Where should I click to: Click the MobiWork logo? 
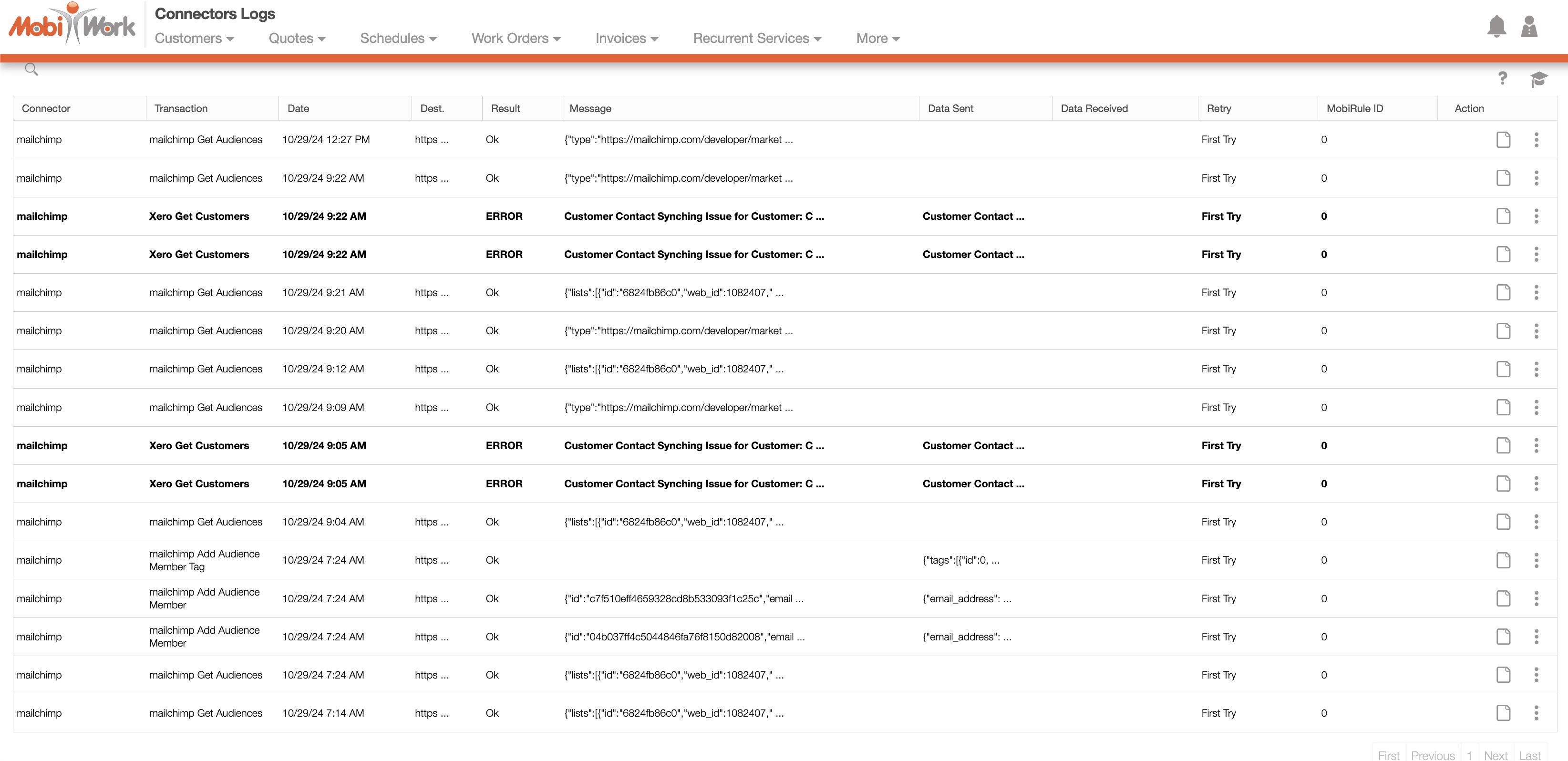72,24
